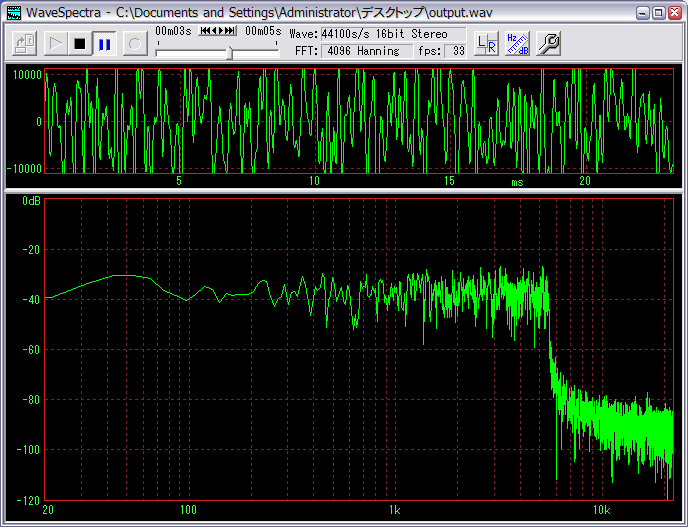Open settings with the wrench icon
The width and height of the screenshot is (688, 529).
(548, 43)
